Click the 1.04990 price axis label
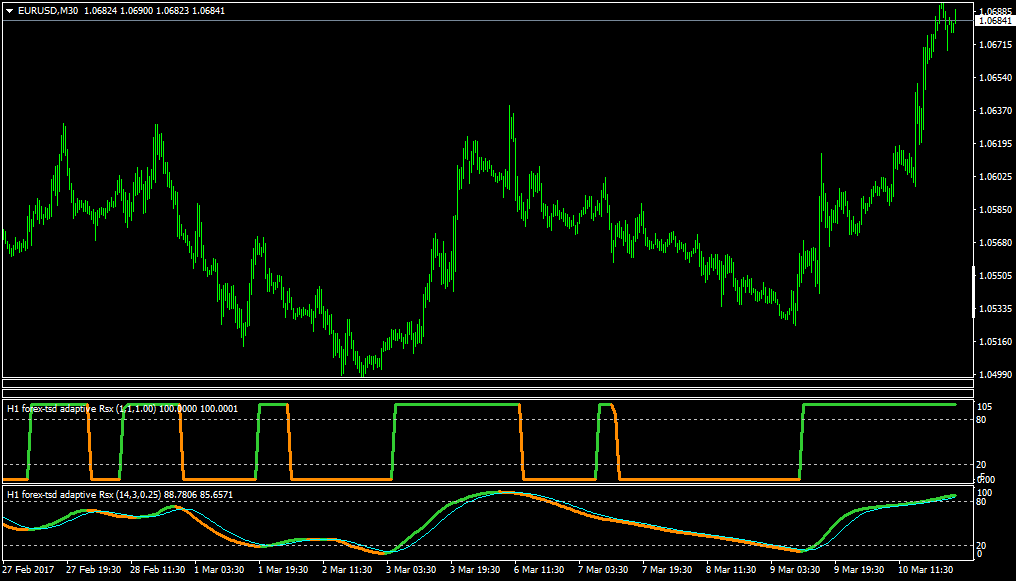Viewport: 1016px width, 581px height. click(x=996, y=375)
